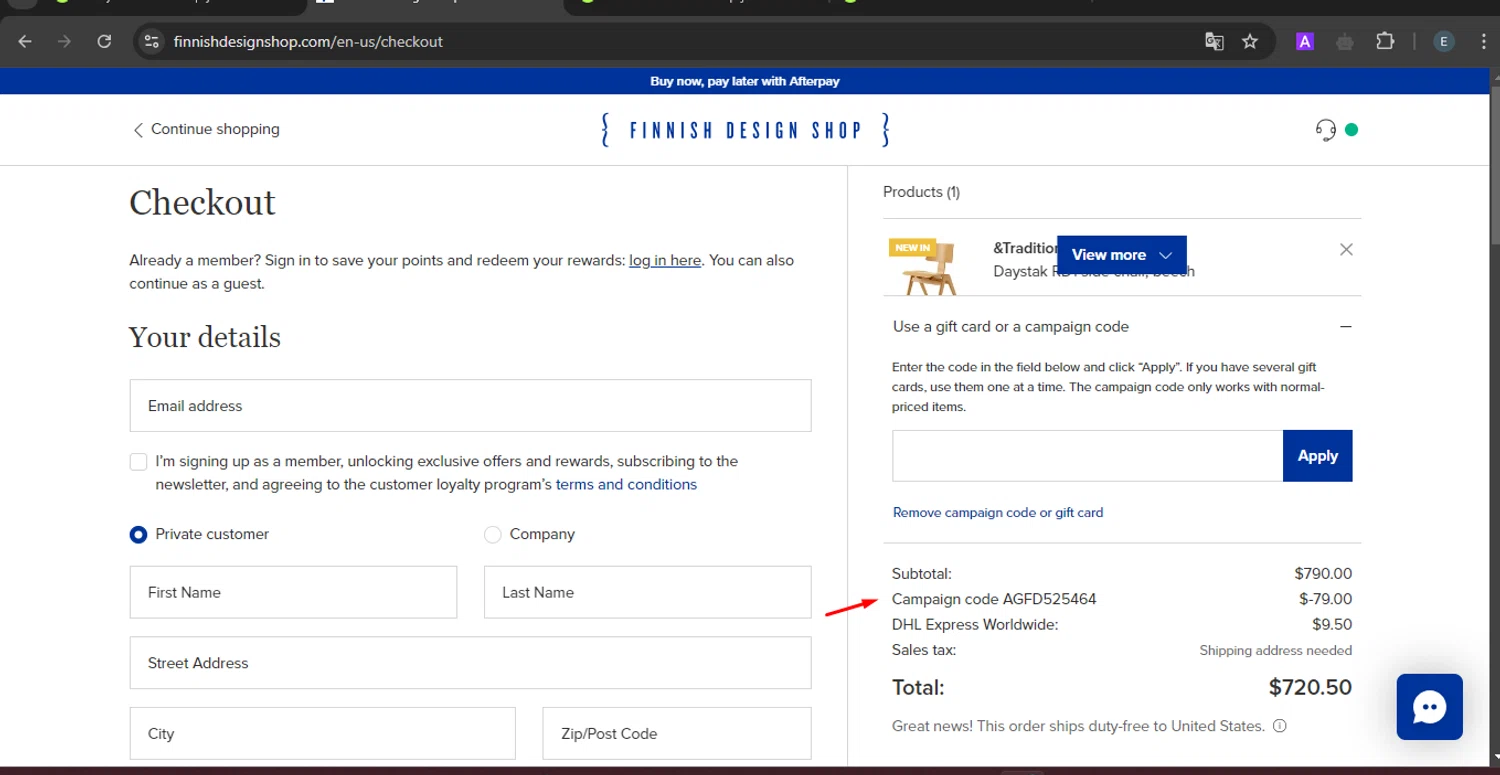Click the 'Products (1)' heading
This screenshot has height=775, width=1500.
click(x=921, y=192)
